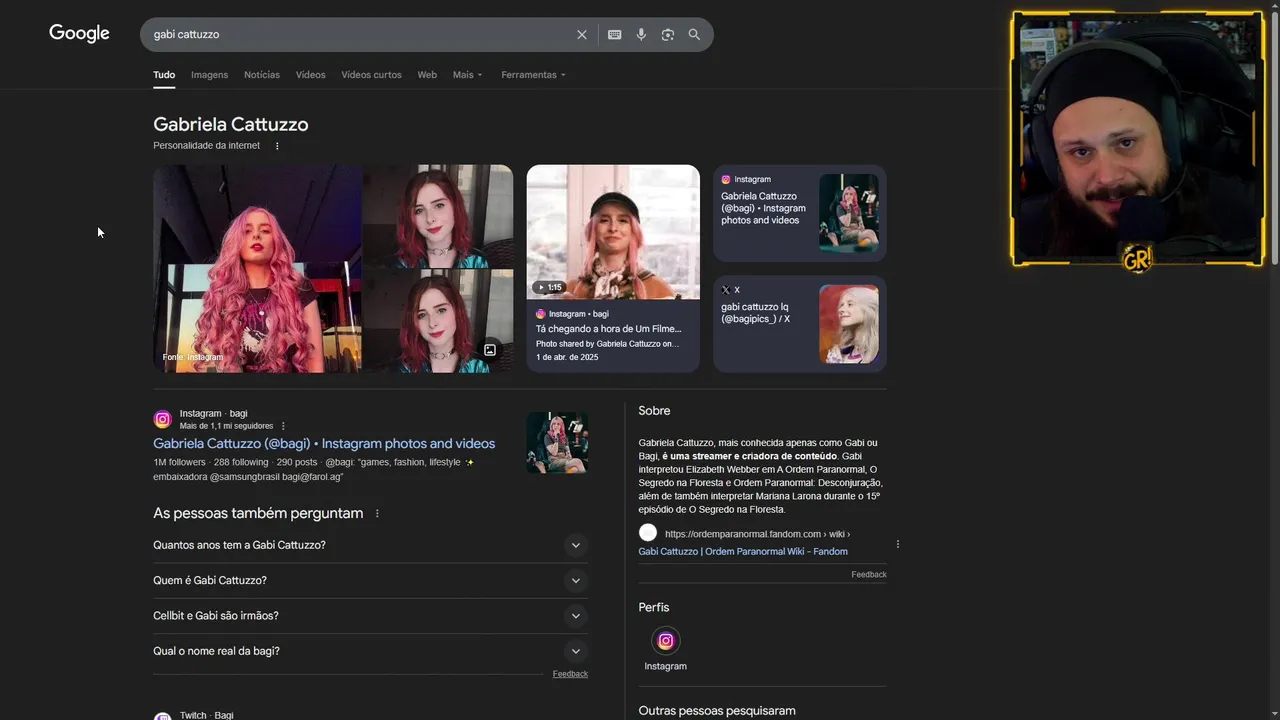
Task: Click Feedback under the Sobre panel
Action: (869, 575)
